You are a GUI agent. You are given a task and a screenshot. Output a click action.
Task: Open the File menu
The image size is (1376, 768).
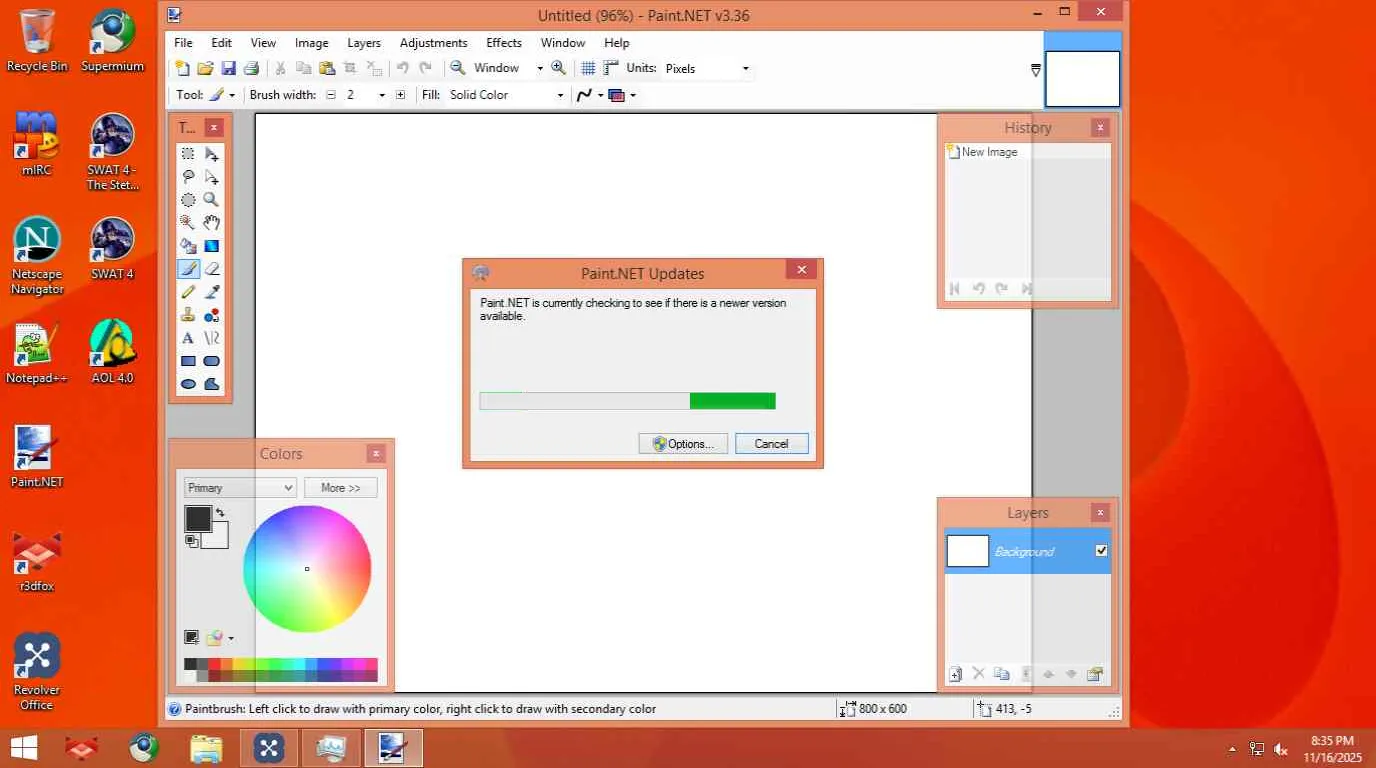(183, 43)
